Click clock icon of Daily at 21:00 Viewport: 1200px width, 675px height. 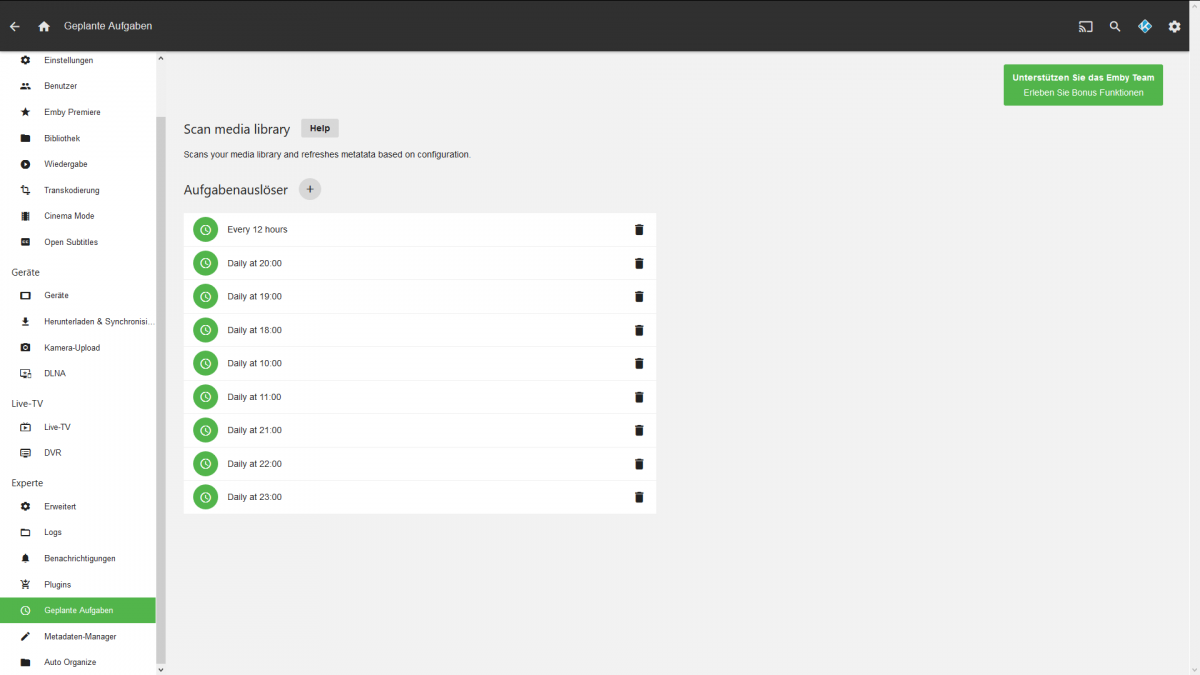coord(205,430)
